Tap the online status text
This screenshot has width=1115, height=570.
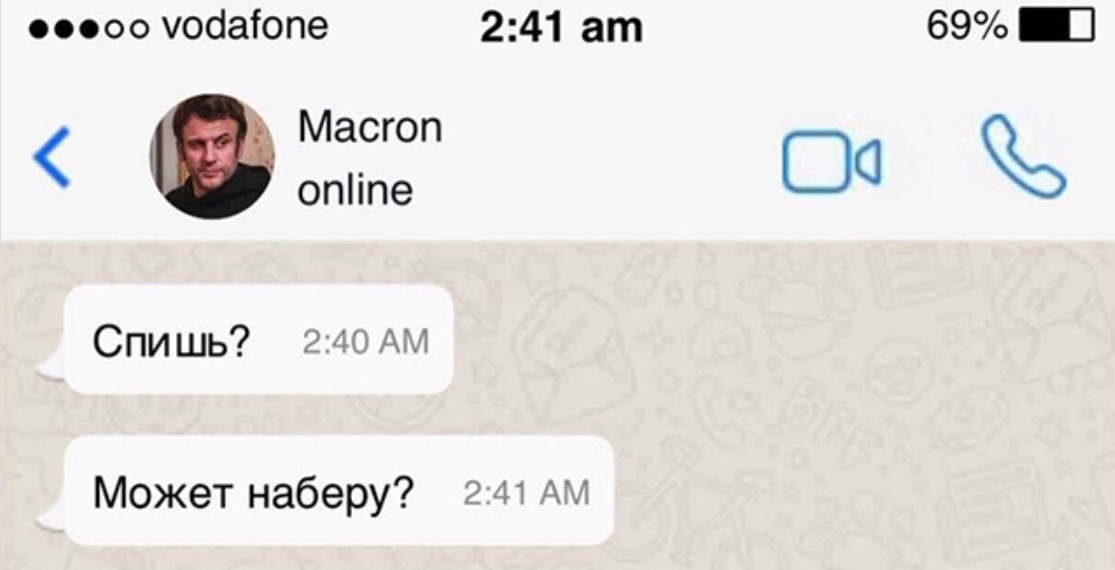(x=355, y=190)
